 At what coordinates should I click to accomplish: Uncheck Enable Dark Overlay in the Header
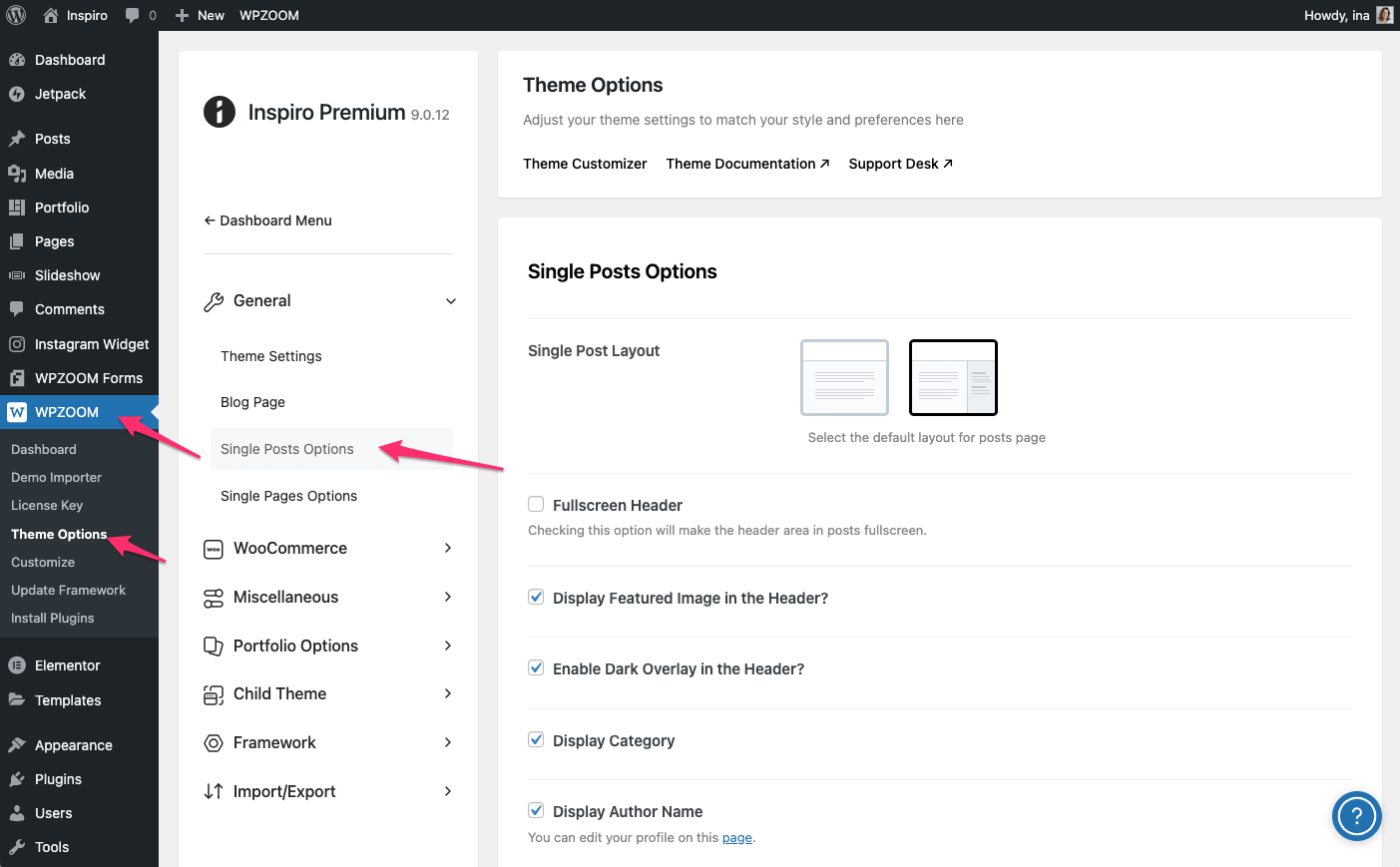[536, 668]
